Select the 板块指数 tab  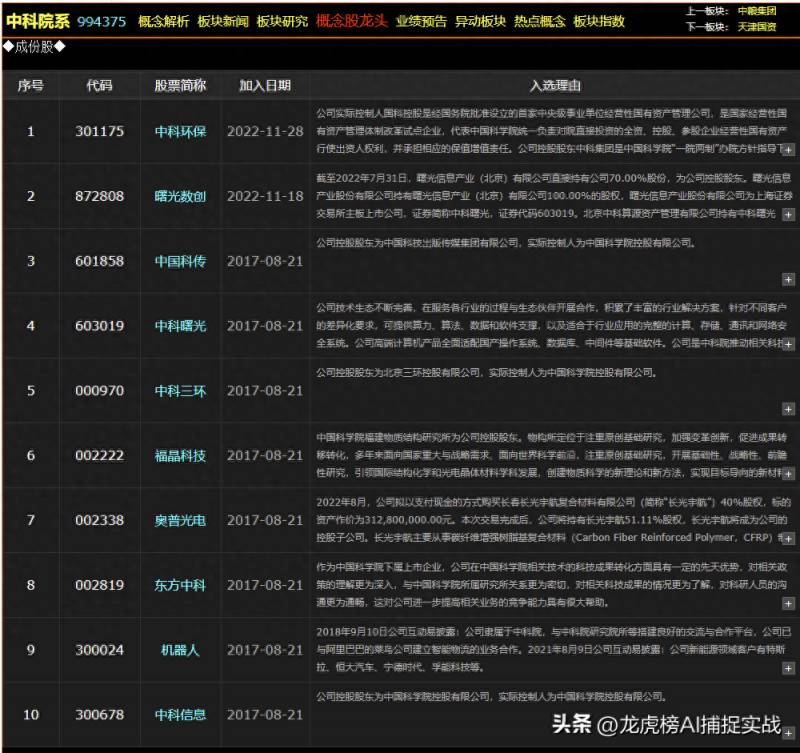tap(599, 21)
